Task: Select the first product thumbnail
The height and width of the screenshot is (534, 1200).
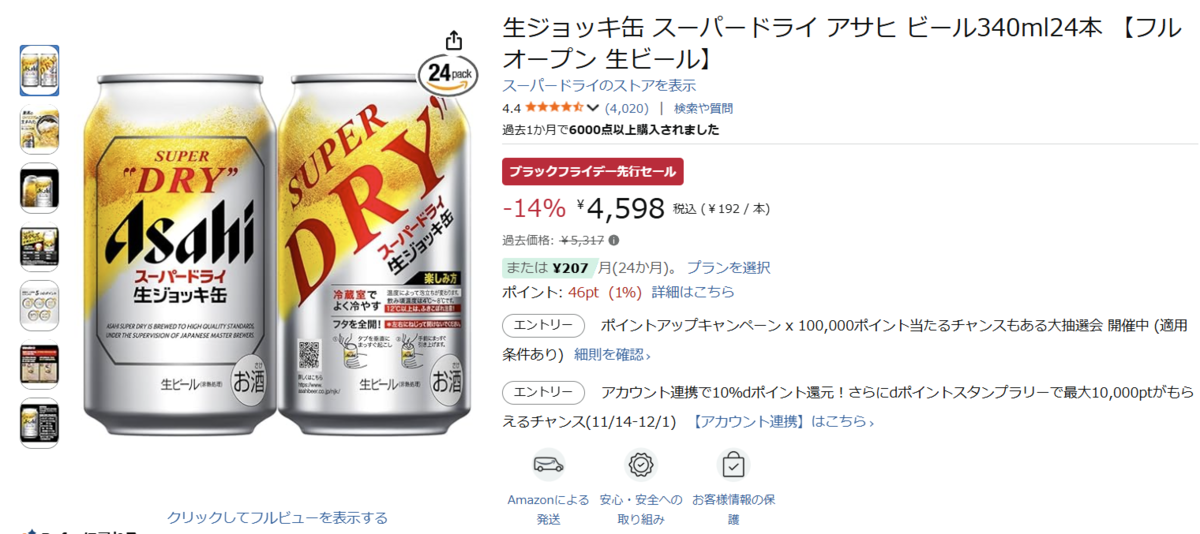Action: [x=39, y=70]
